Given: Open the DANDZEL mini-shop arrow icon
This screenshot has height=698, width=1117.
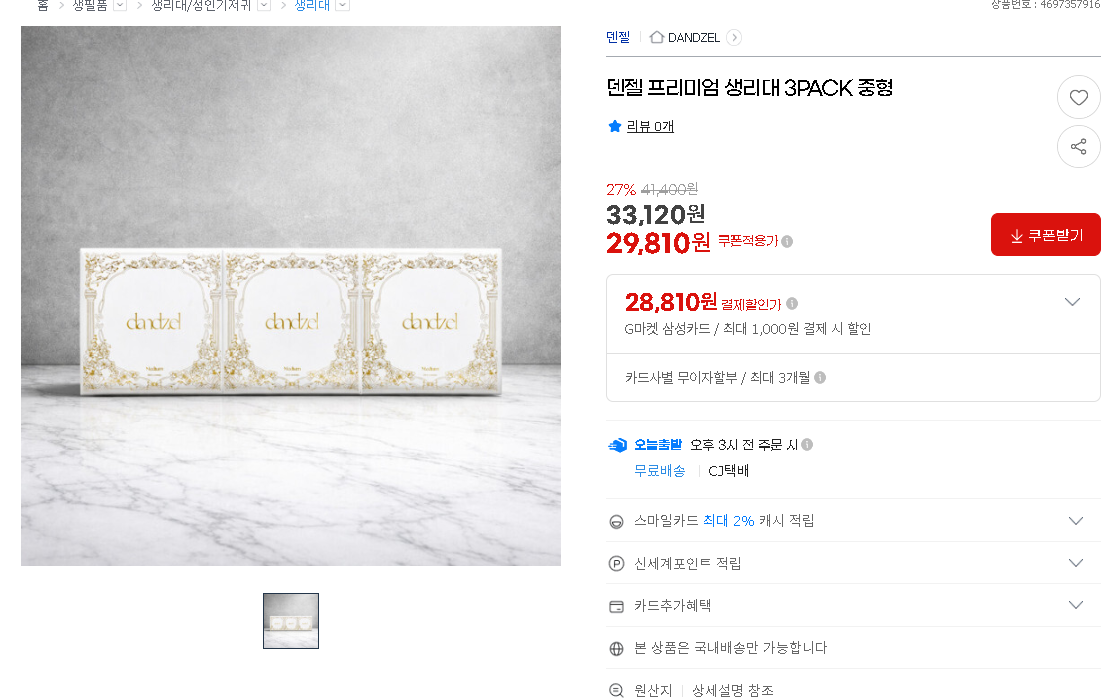Looking at the screenshot, I should (734, 38).
